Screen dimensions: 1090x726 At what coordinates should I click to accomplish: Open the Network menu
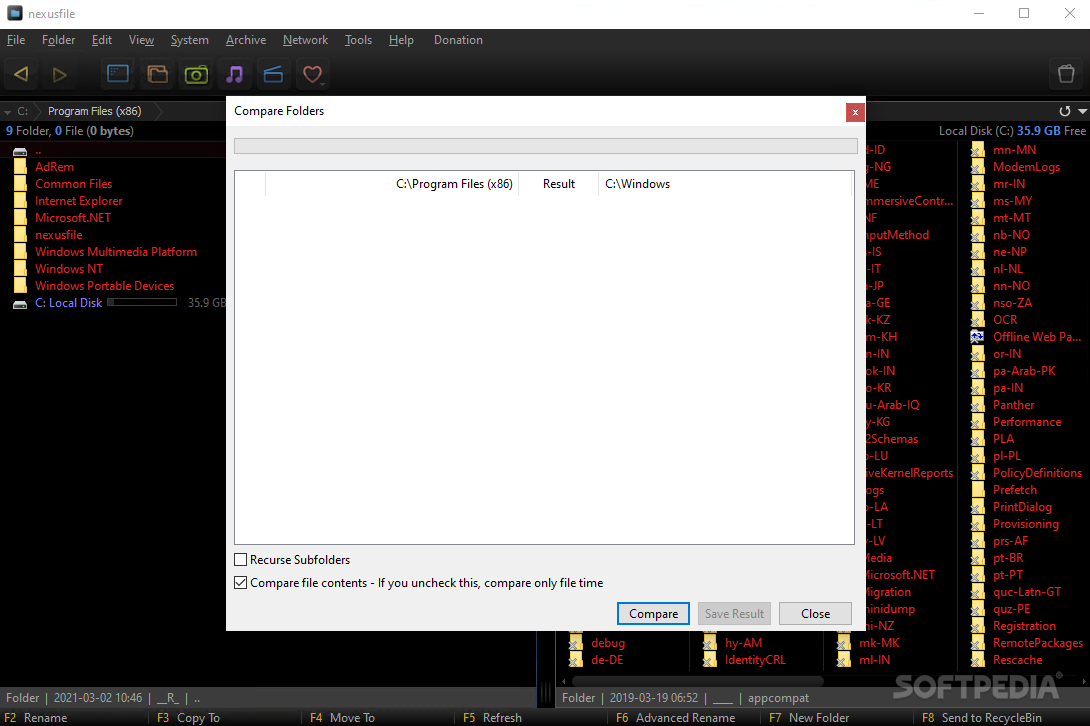pos(305,40)
